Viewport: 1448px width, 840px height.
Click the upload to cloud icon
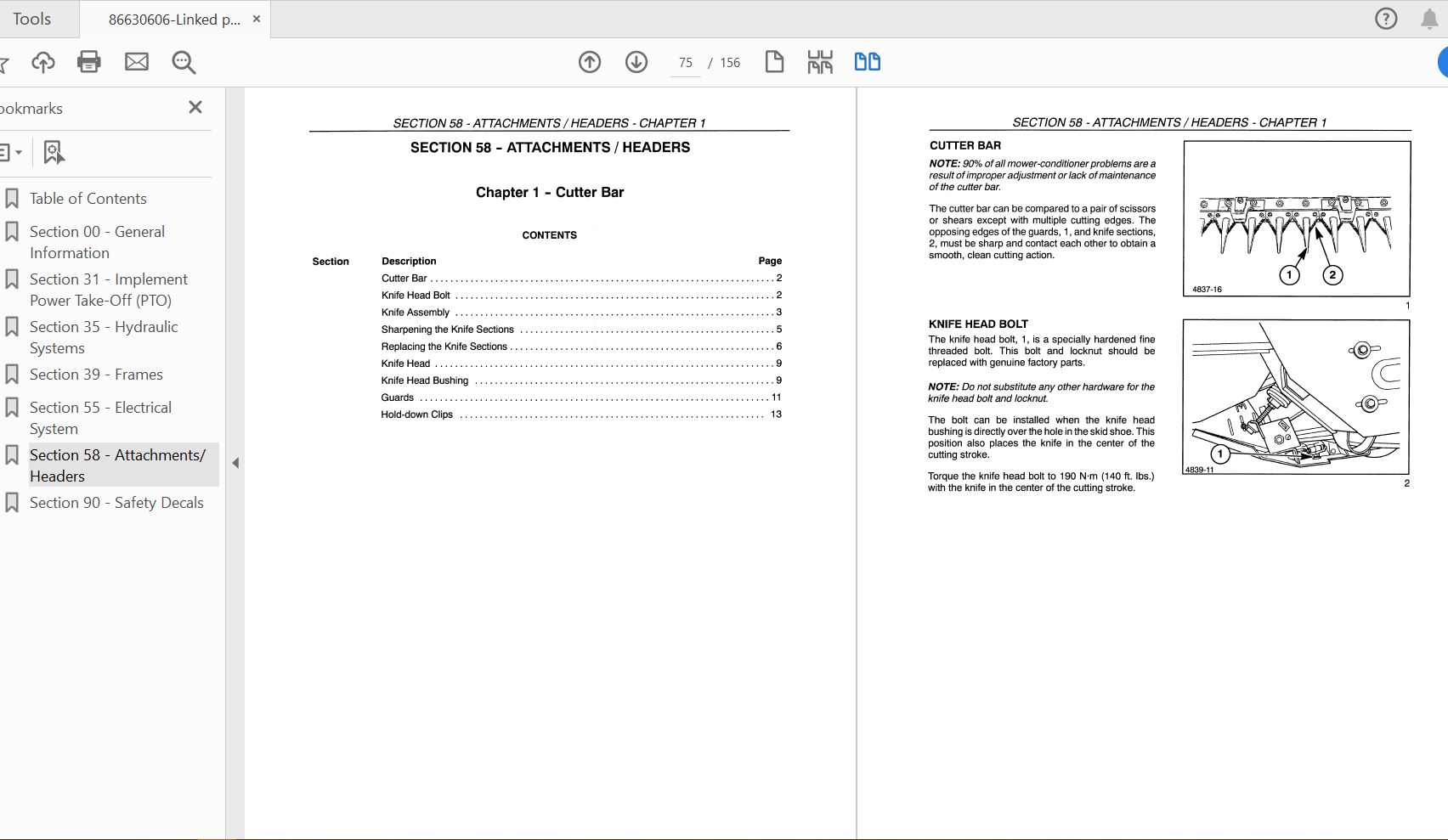coord(42,62)
